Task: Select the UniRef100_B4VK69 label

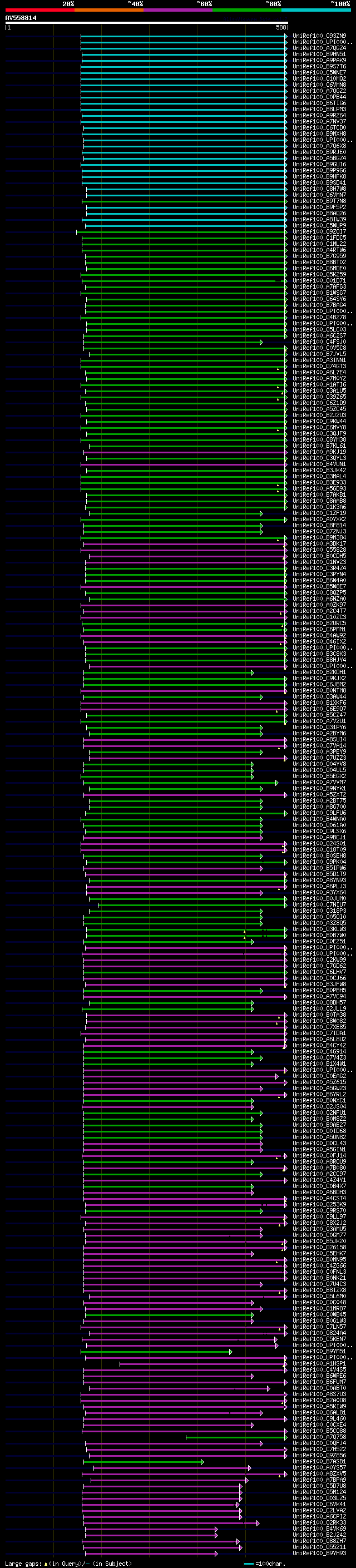Action: point(319,1529)
